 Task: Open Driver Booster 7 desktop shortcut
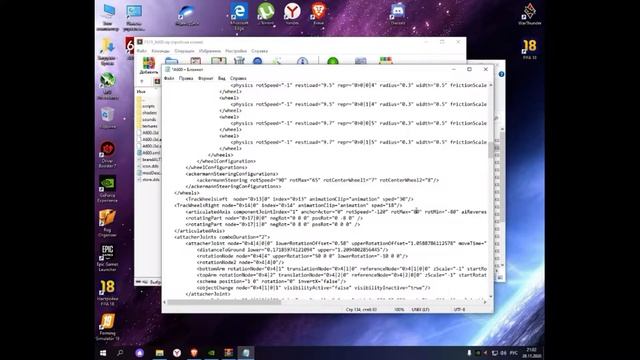coord(107,155)
